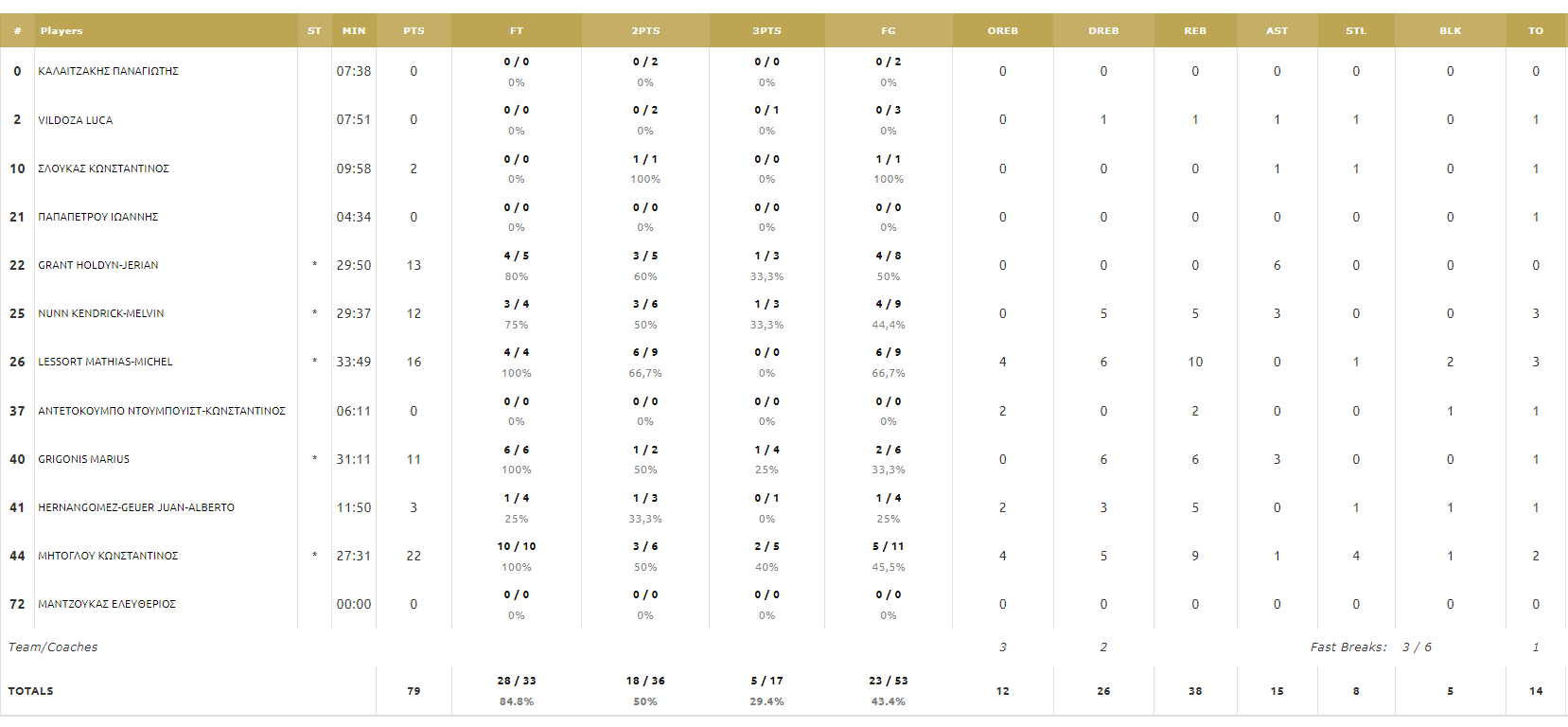Click the blue 11 points for Grigonis
The height and width of the screenshot is (727, 1568).
pyautogui.click(x=414, y=459)
